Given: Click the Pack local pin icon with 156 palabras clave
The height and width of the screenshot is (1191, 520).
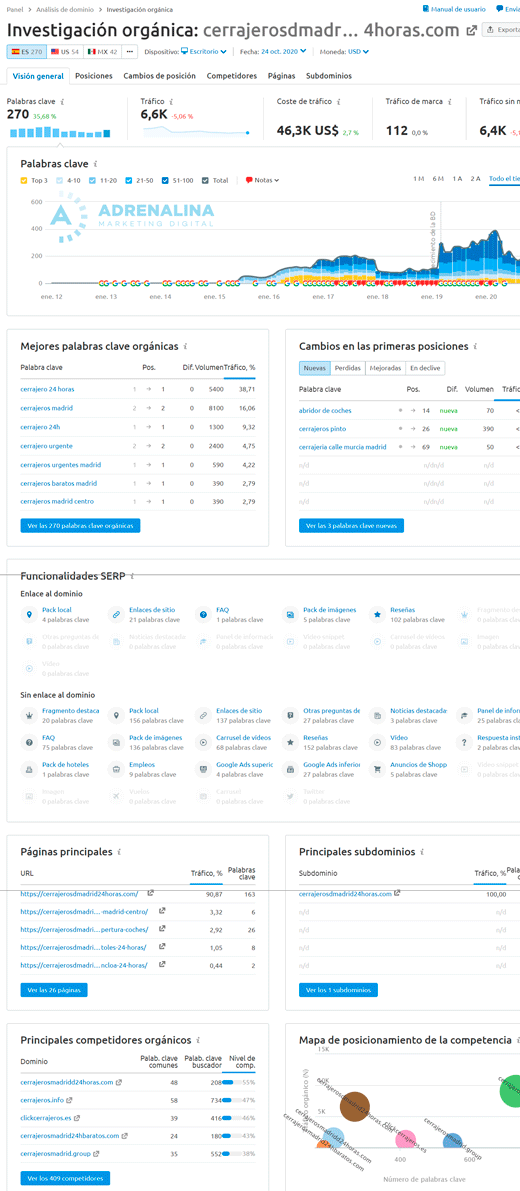Looking at the screenshot, I should point(115,716).
